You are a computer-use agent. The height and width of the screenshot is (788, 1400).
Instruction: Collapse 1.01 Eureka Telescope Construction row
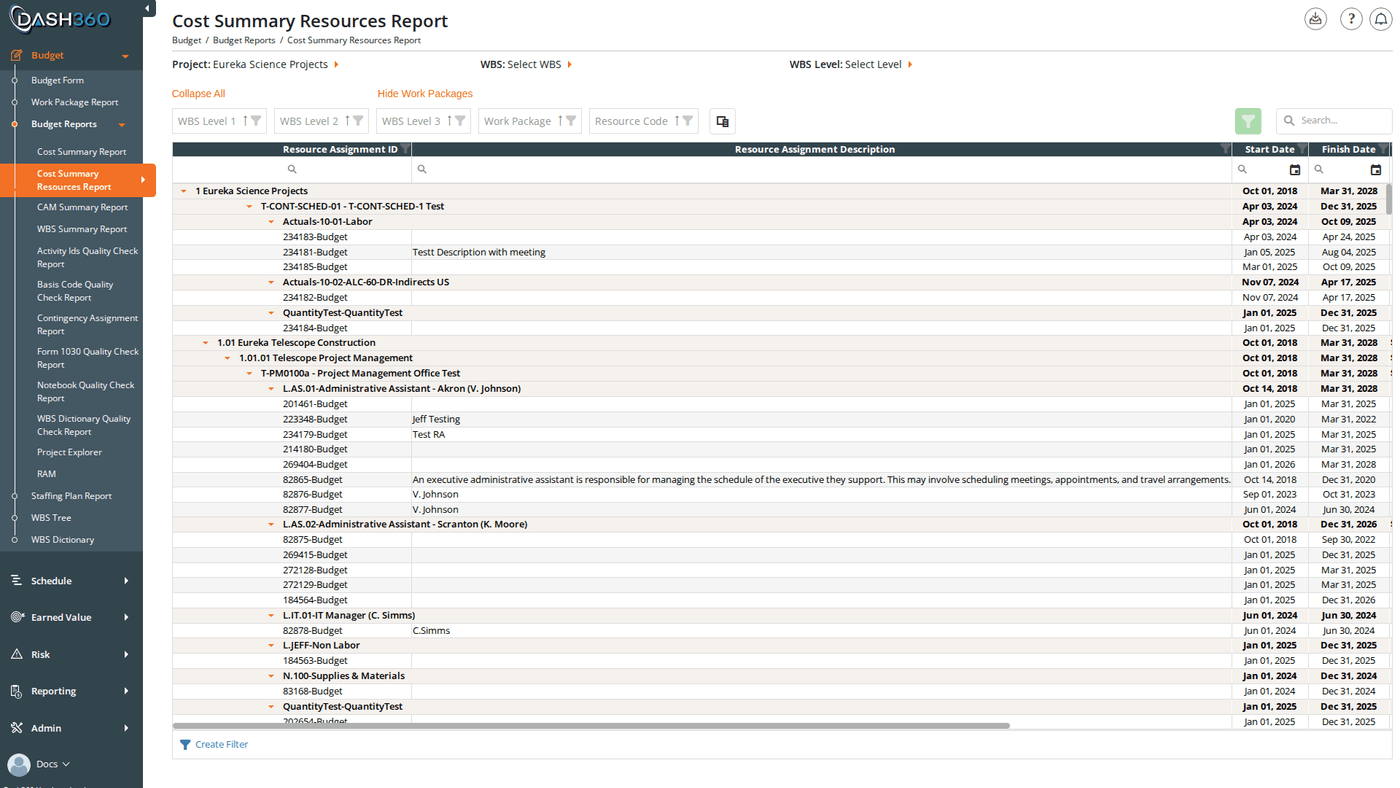(x=206, y=343)
